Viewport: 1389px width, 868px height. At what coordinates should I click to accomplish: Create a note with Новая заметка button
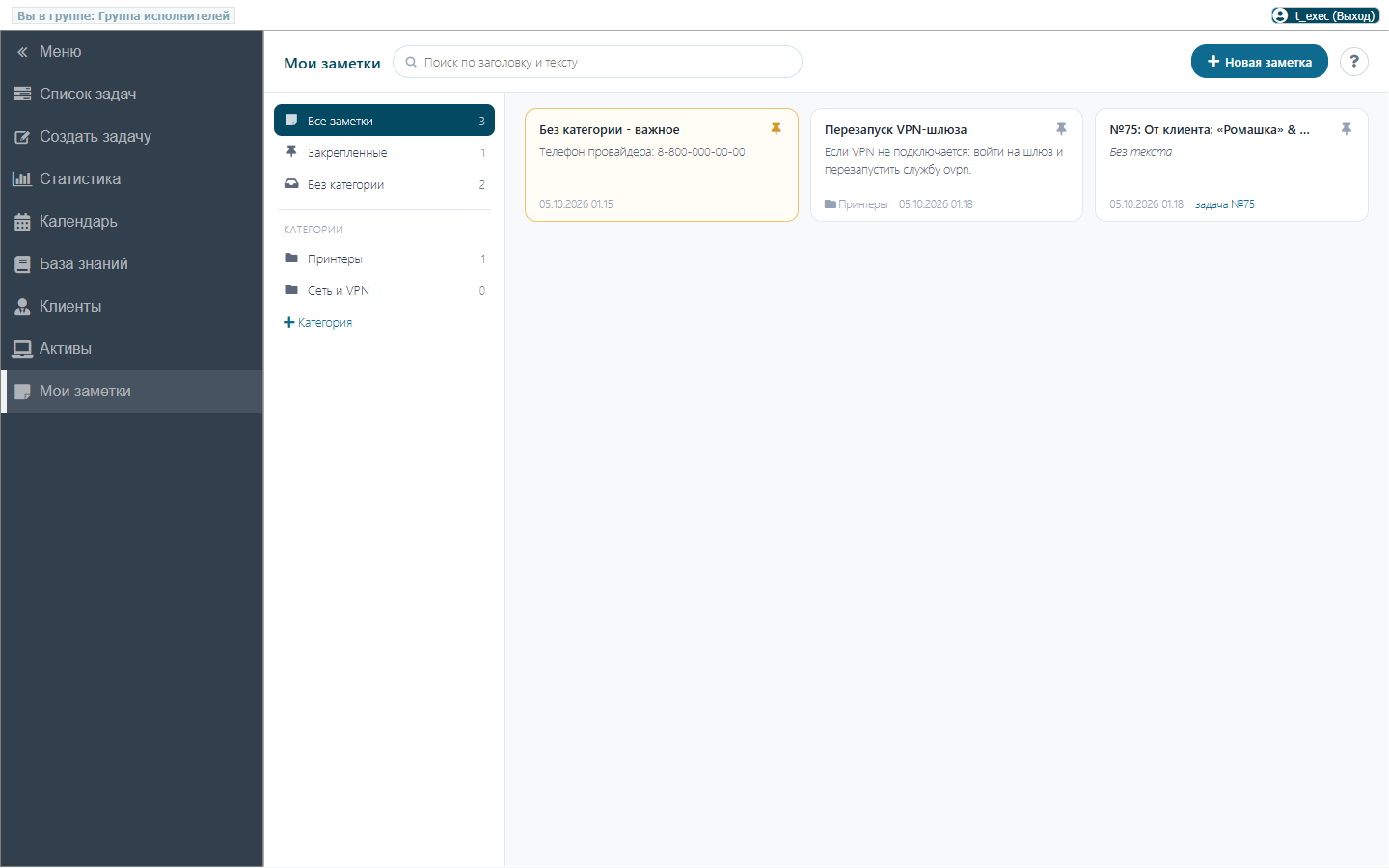(x=1260, y=62)
